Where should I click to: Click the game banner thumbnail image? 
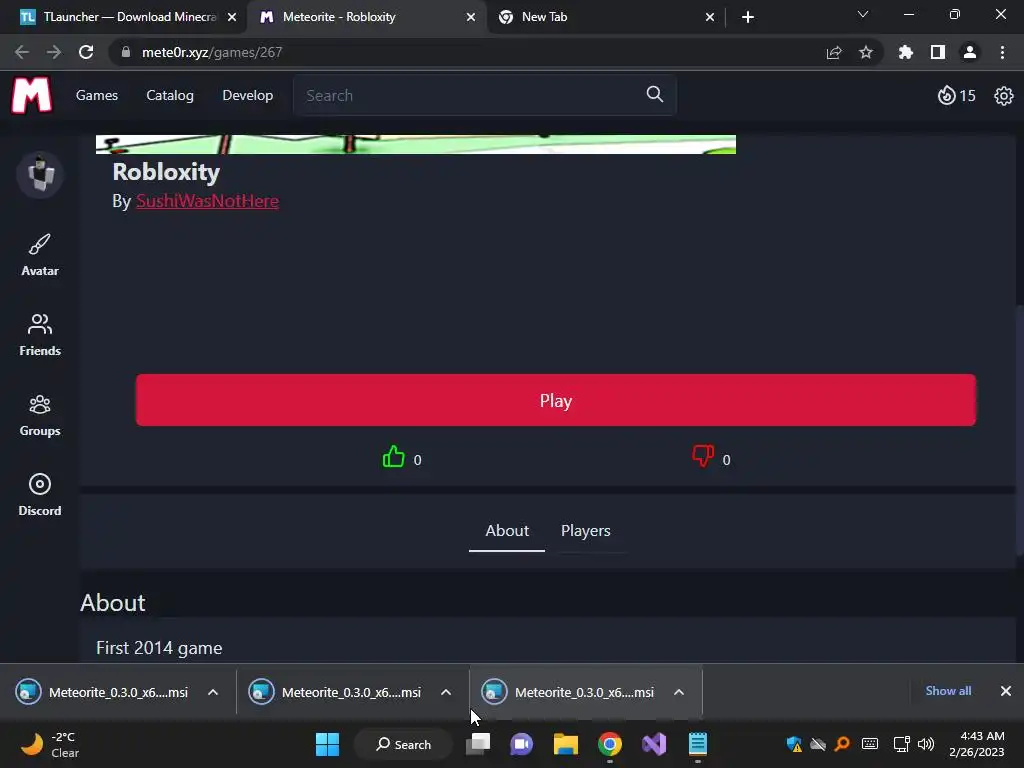tap(415, 144)
